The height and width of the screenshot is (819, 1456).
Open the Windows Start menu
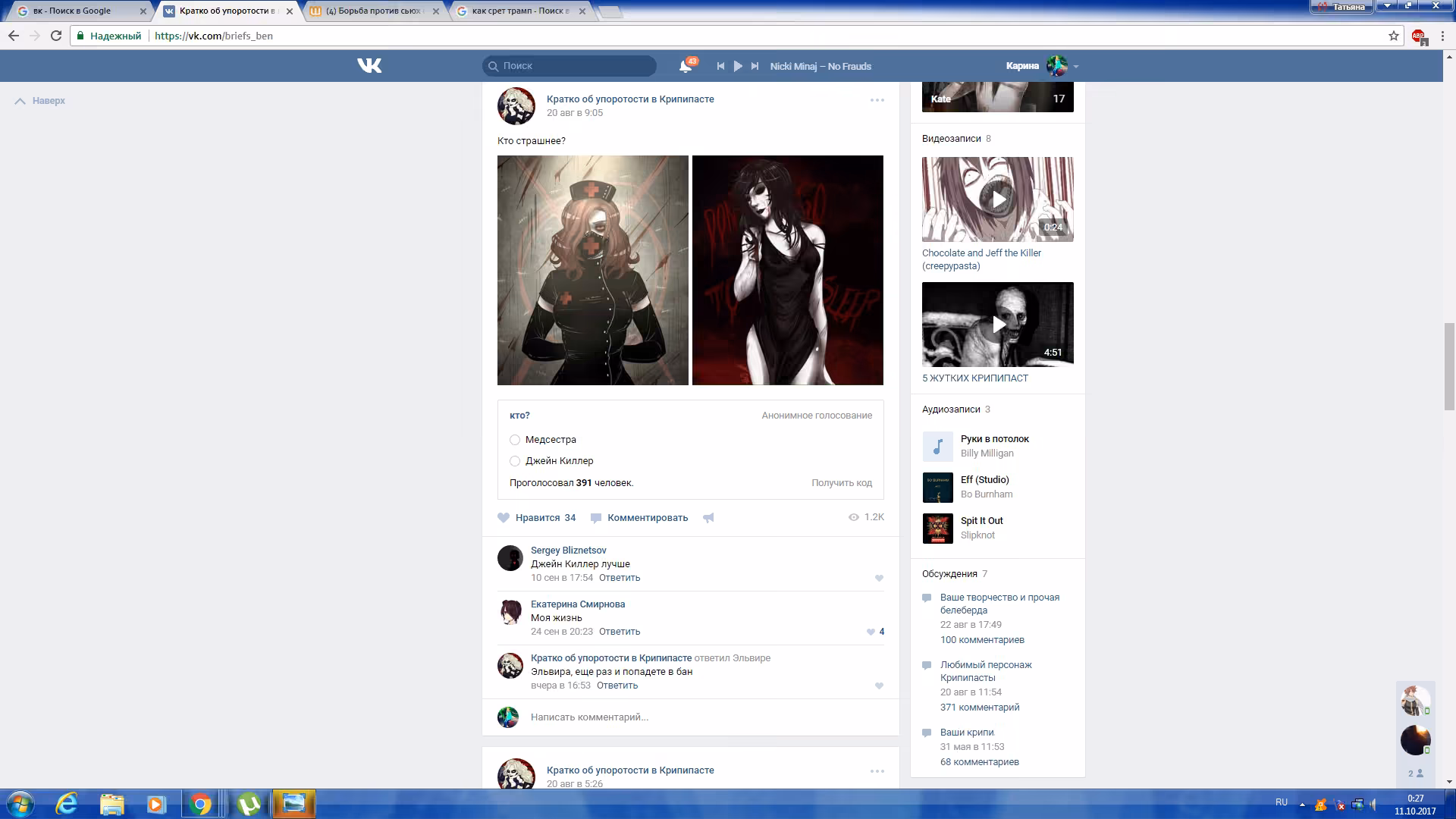[20, 804]
